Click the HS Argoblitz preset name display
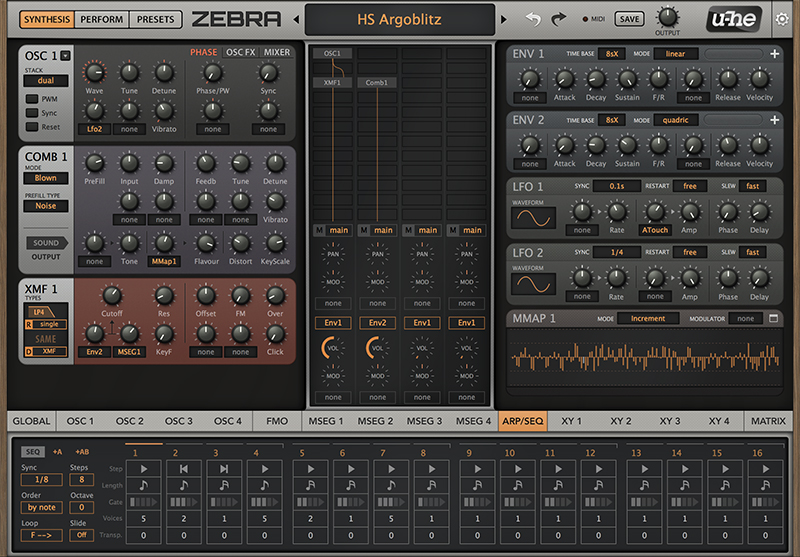The image size is (800, 557). tap(399, 19)
